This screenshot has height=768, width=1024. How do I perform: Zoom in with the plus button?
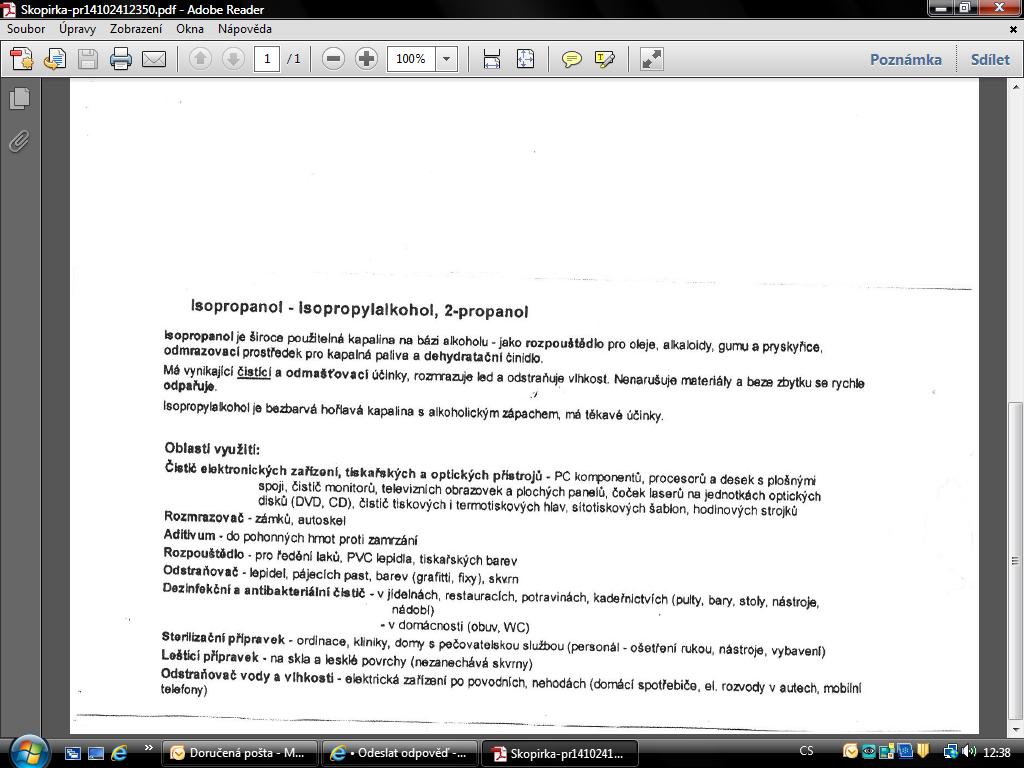[366, 59]
